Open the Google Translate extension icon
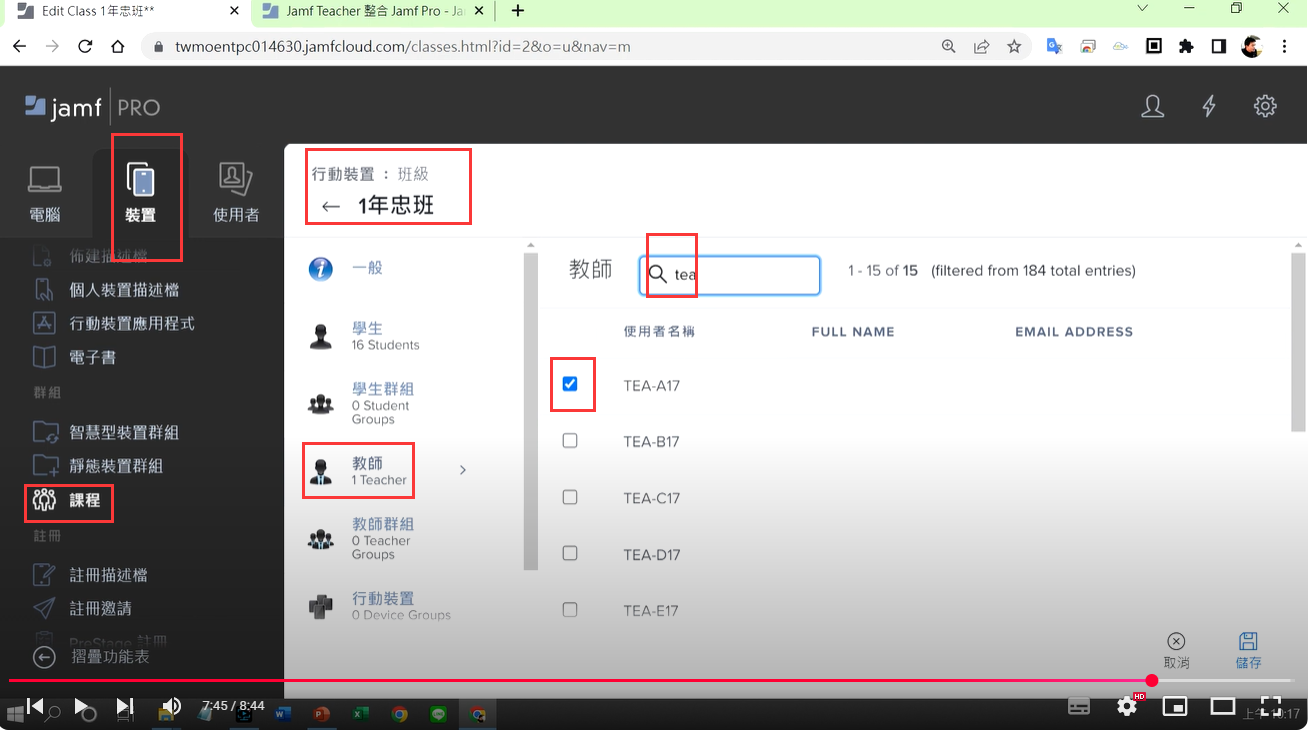The image size is (1309, 730). [1054, 46]
